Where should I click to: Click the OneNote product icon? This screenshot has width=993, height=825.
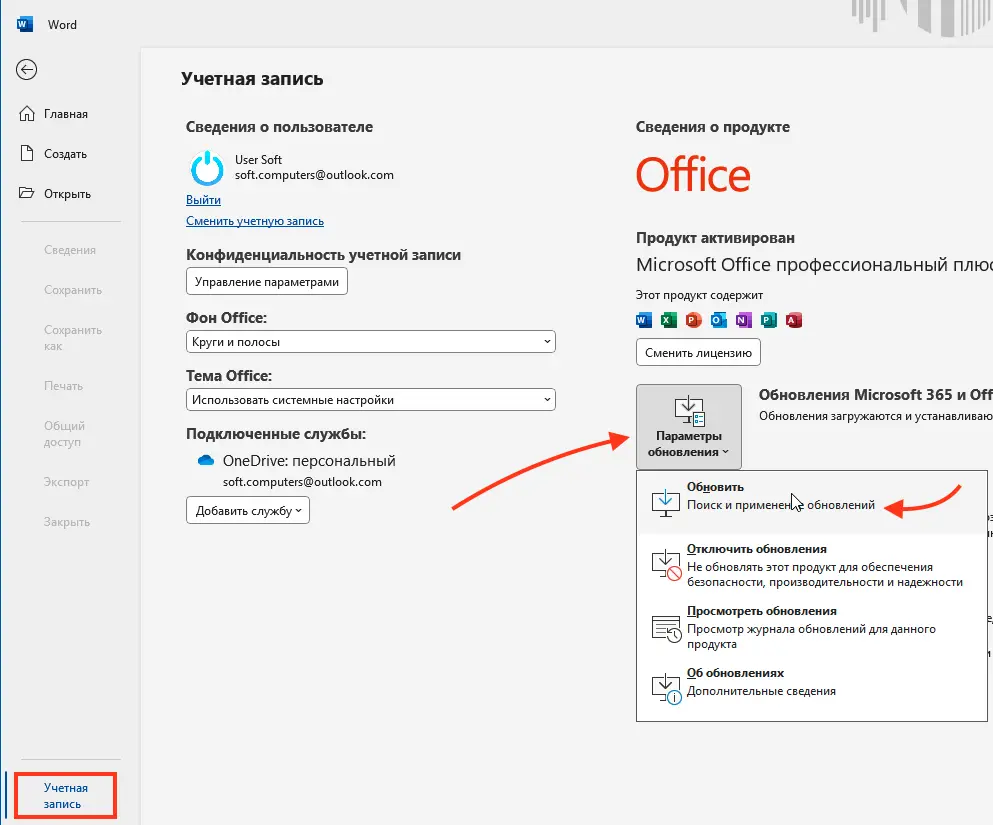[743, 320]
